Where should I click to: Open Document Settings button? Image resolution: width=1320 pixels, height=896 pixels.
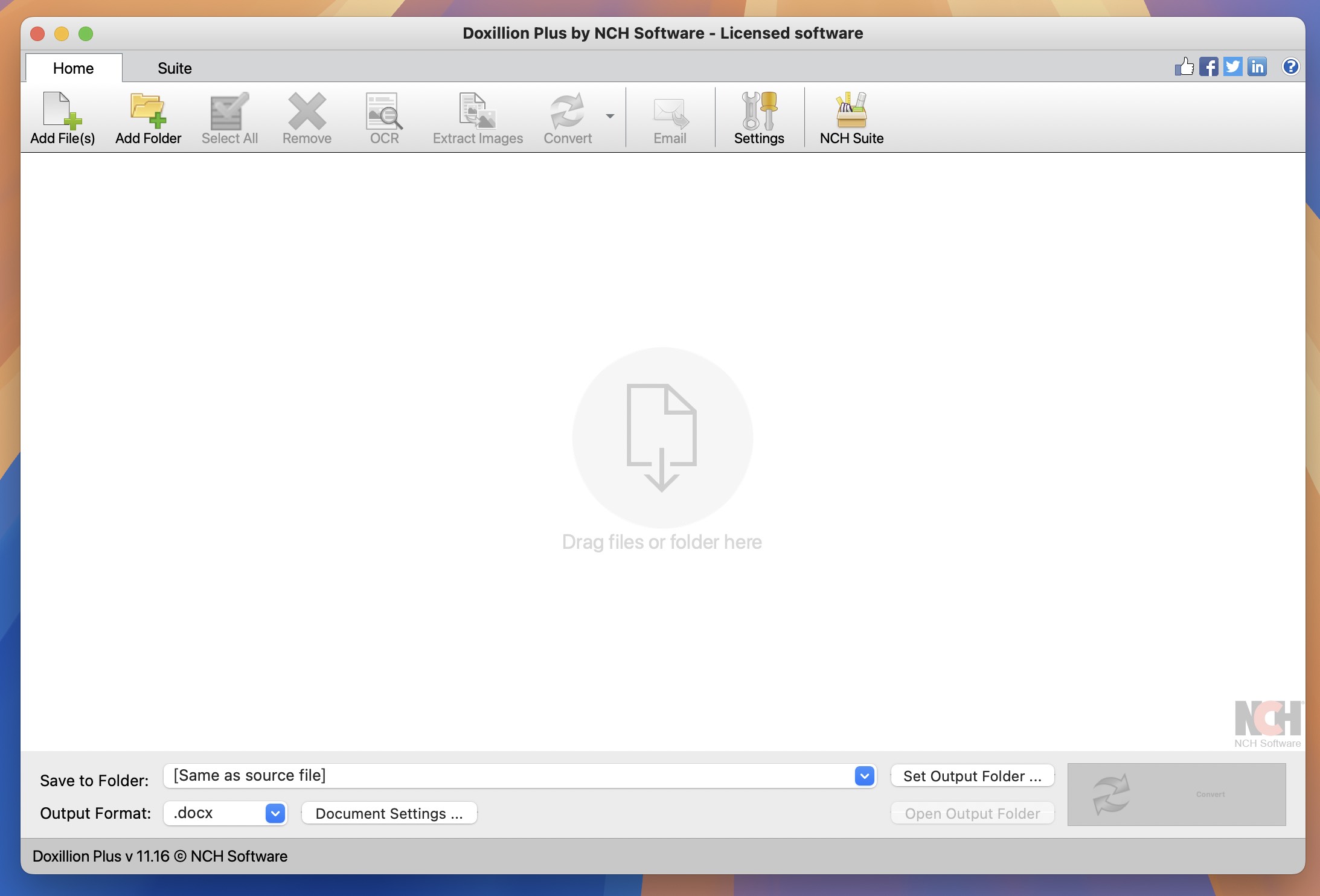[389, 813]
